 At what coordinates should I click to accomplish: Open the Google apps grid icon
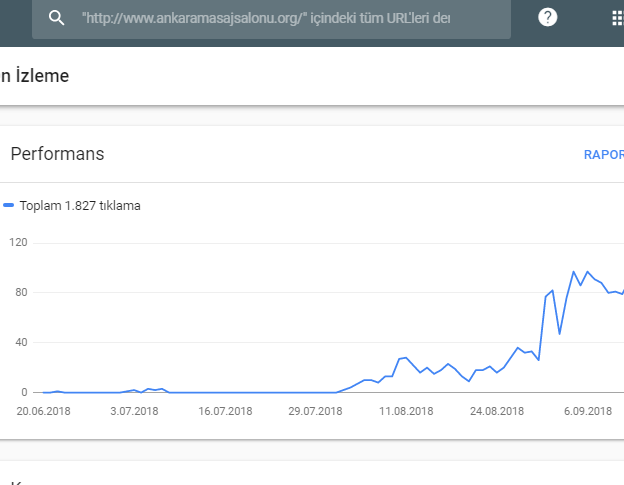(618, 18)
